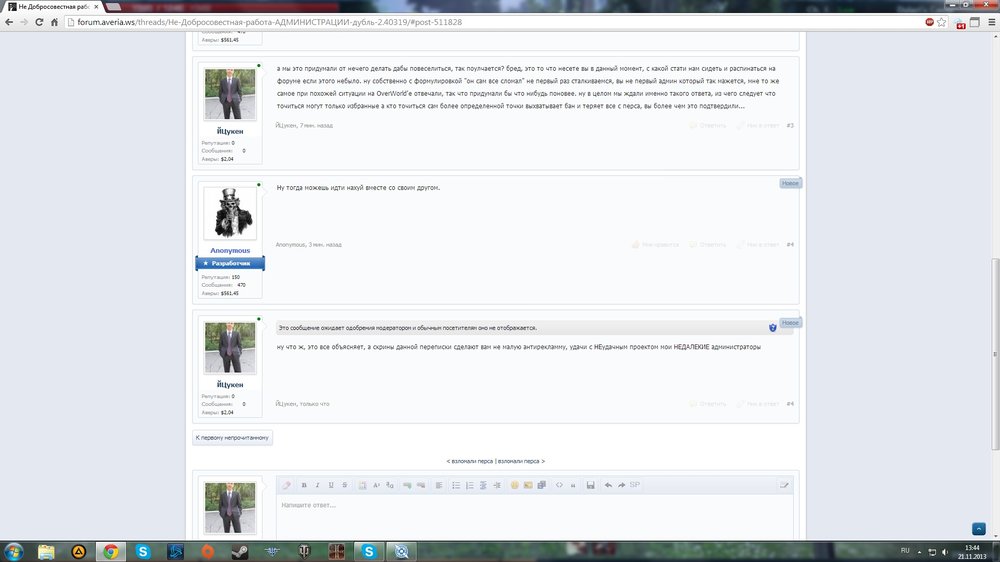Screen dimensions: 1000x562
Task: Open Anonymous user profile link
Action: [x=230, y=250]
